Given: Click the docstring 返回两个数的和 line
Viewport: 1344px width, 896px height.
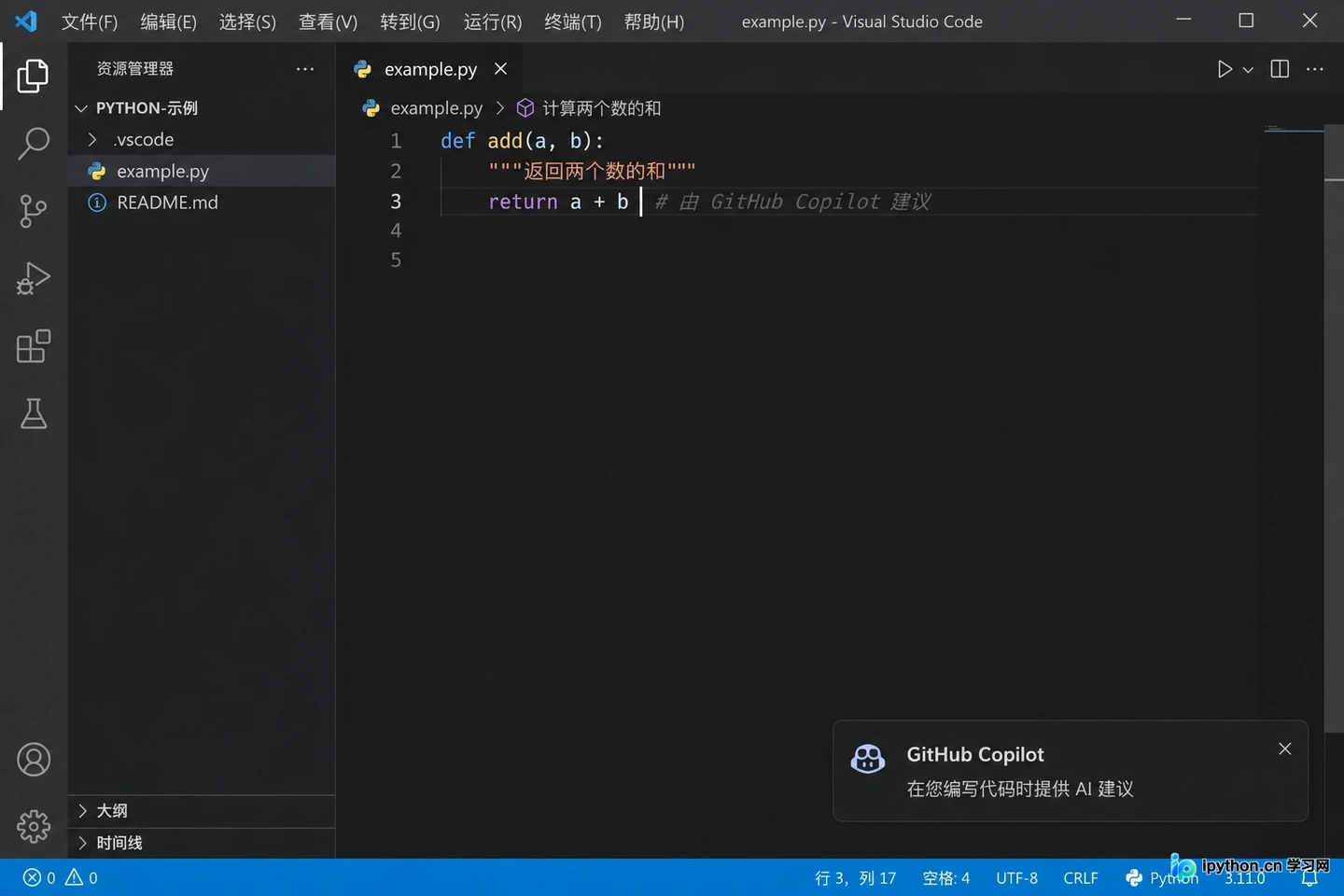Looking at the screenshot, I should pyautogui.click(x=592, y=171).
